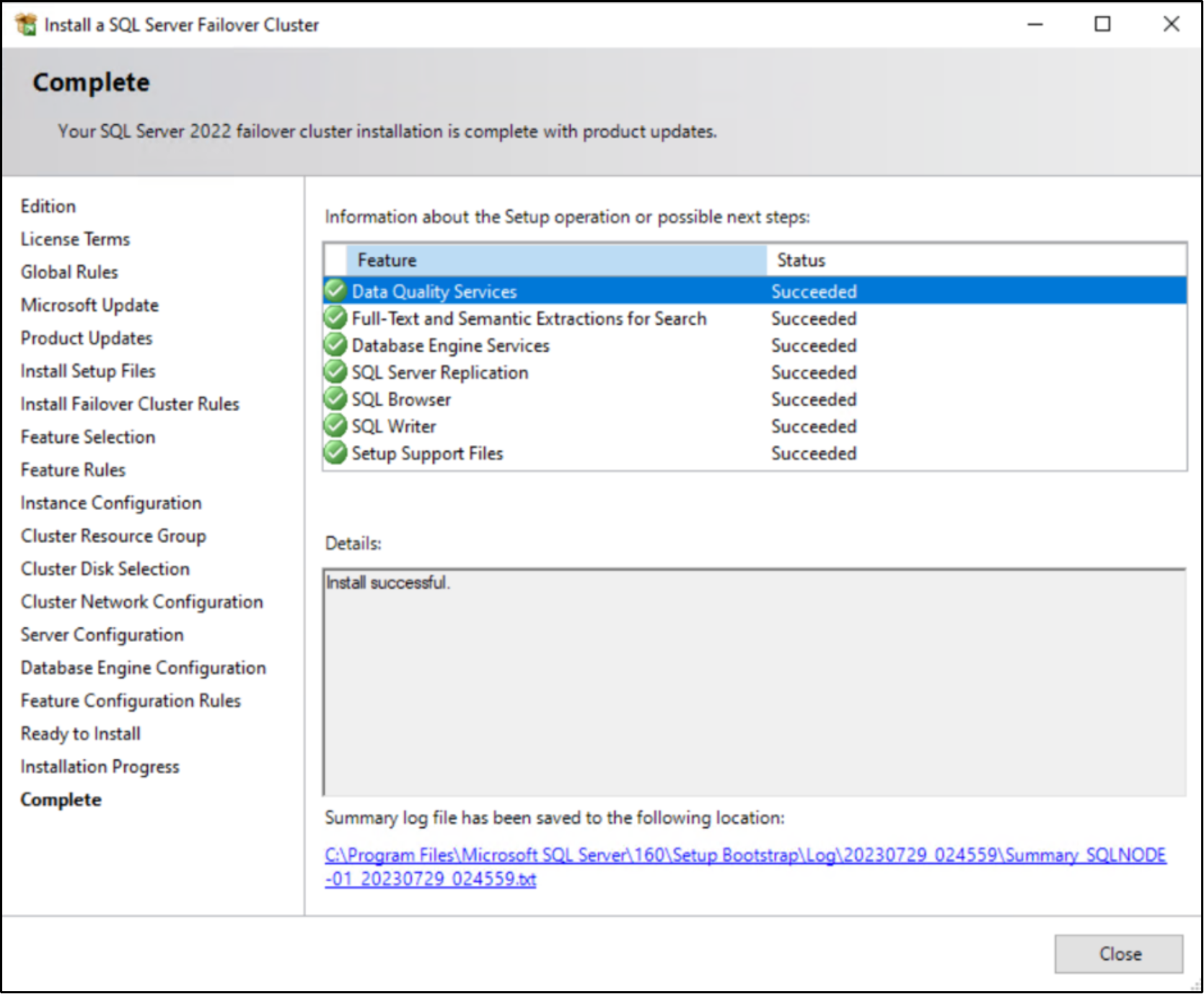Screen dimensions: 1204x994
Task: Click the Cluster Disk Selection step
Action: [105, 569]
